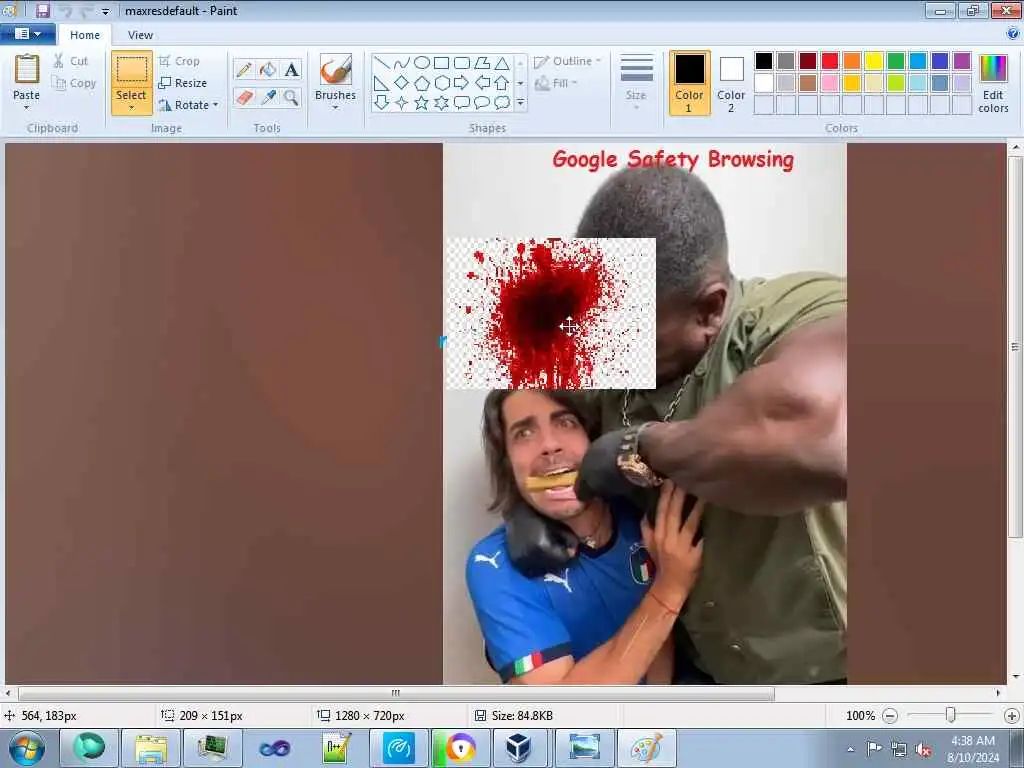The height and width of the screenshot is (768, 1024).
Task: Pick the red color swatch
Action: 830,61
